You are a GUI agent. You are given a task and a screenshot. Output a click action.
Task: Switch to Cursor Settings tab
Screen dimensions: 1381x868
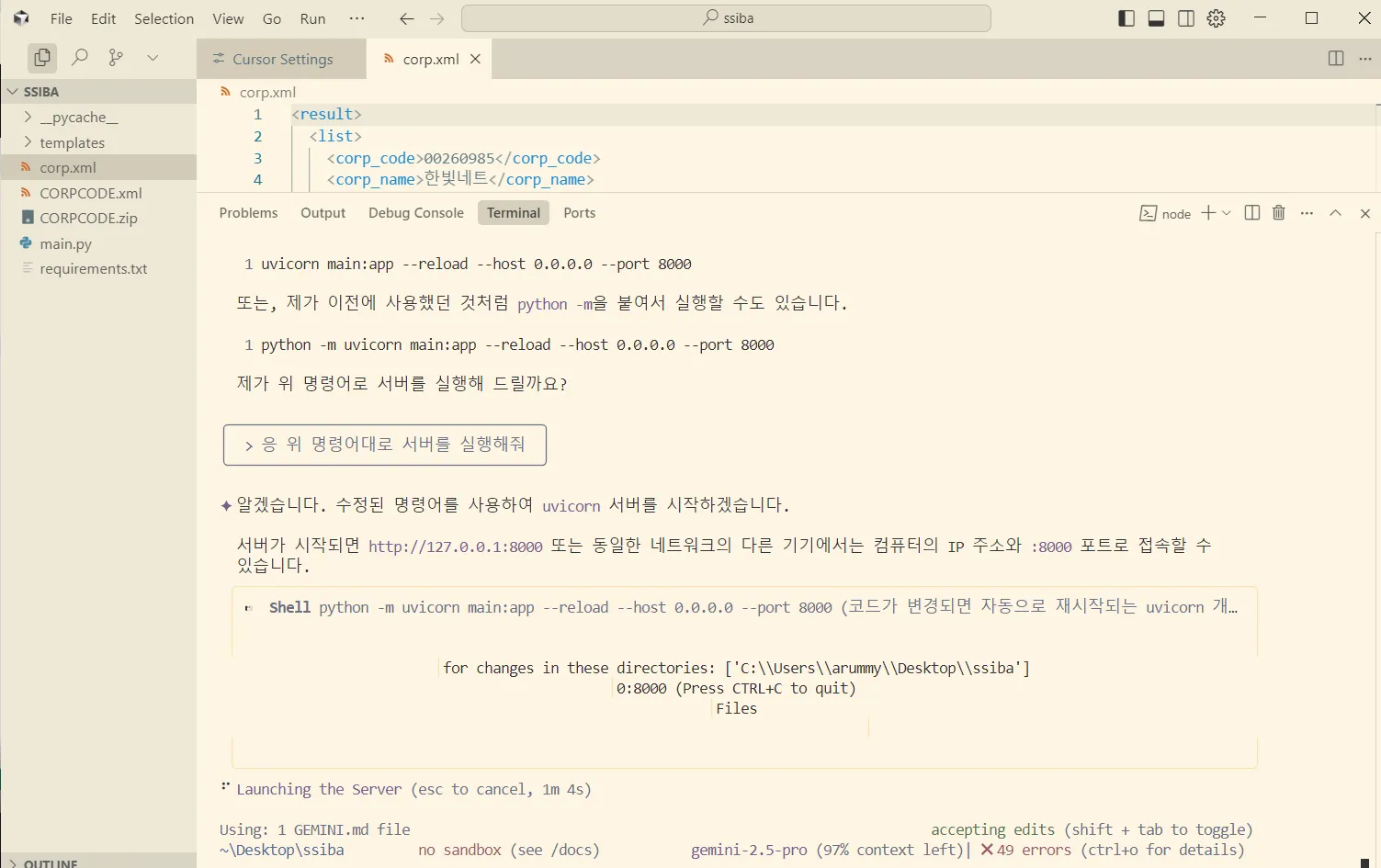[x=281, y=59]
